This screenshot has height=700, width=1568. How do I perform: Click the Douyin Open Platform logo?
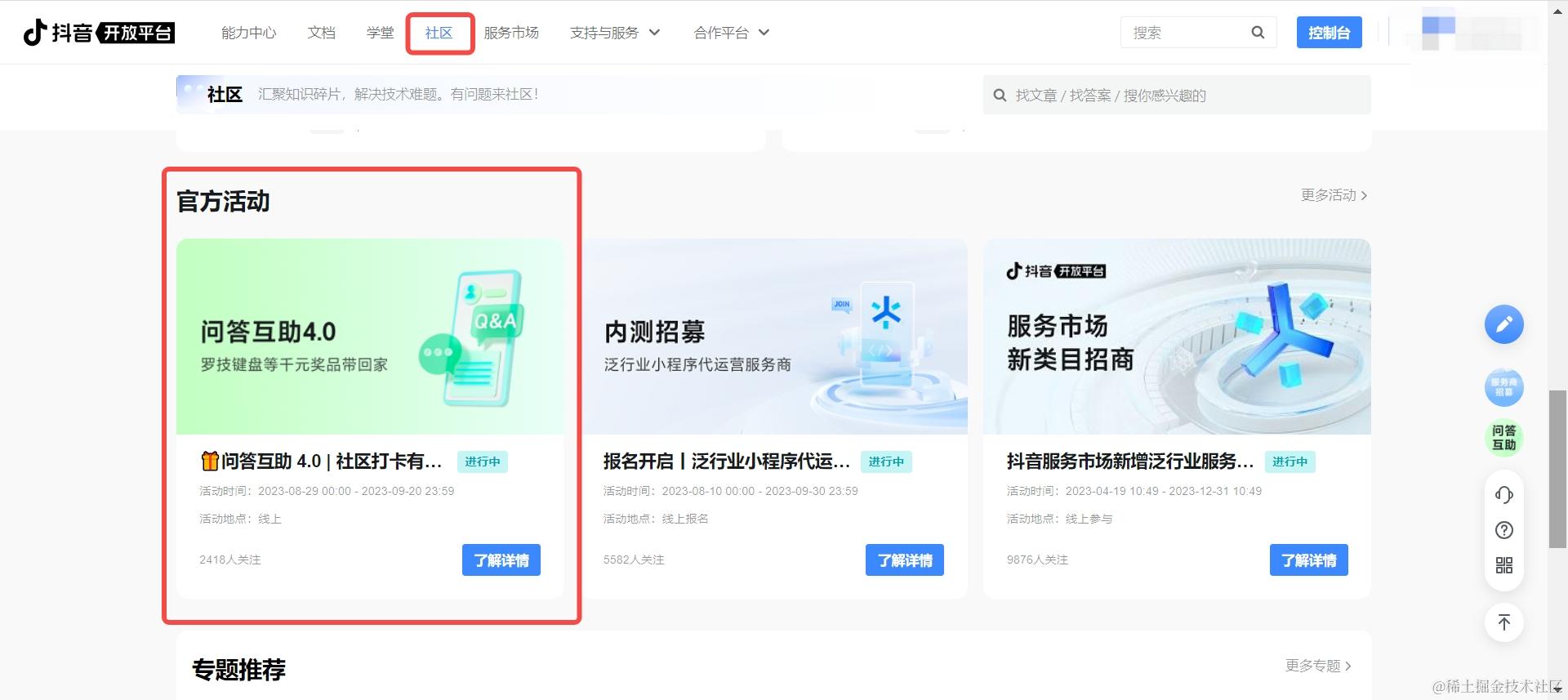coord(99,33)
